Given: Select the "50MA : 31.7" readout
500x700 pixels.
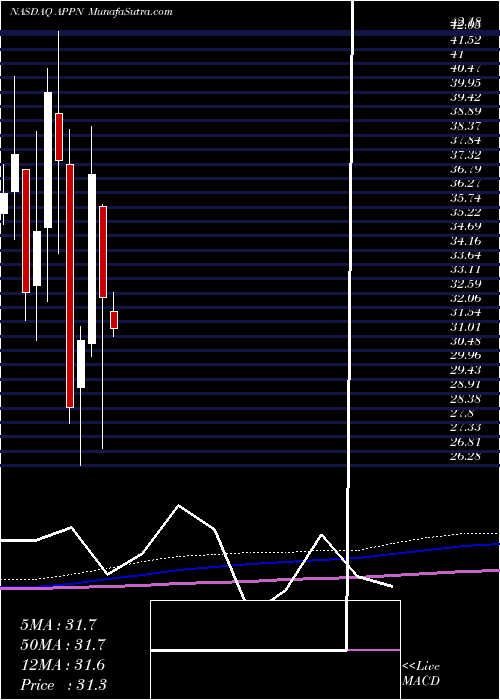Looking at the screenshot, I should click(x=62, y=645).
